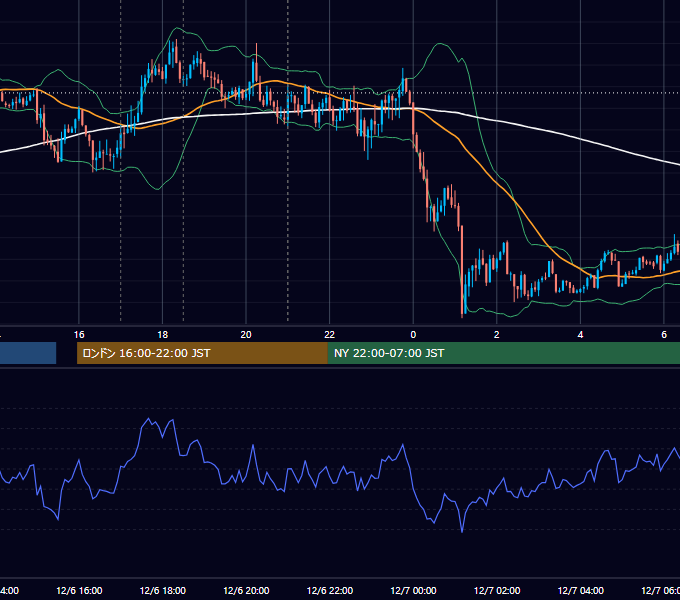Click the 12/6 20:00 date label
This screenshot has width=680, height=600.
(246, 590)
